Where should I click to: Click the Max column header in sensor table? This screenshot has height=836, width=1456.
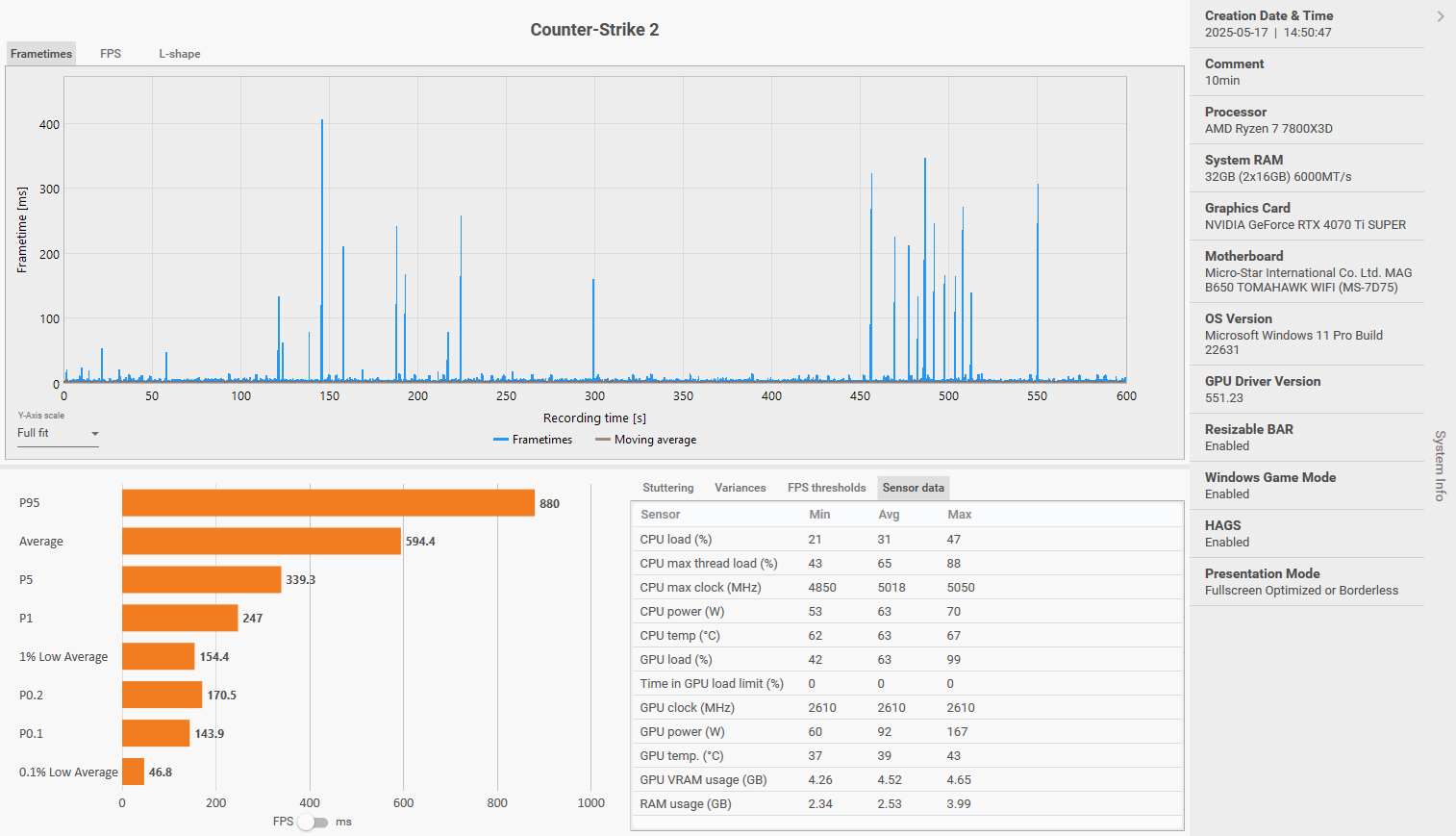point(959,515)
